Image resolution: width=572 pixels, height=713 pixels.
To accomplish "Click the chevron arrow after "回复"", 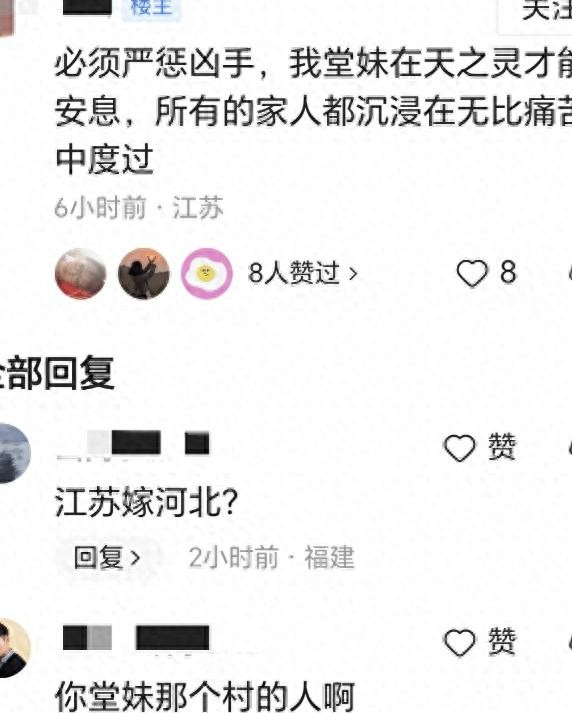I will pos(135,557).
